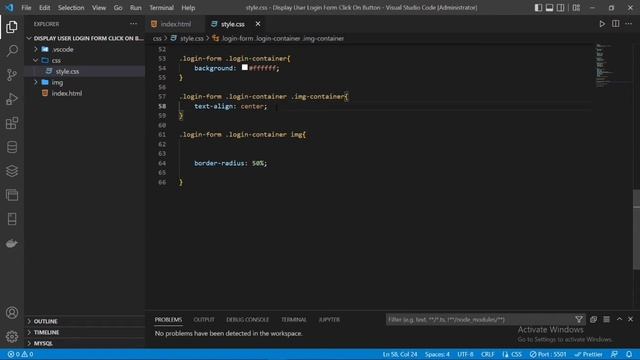Open the project manager window icon
This screenshot has height=360, width=640.
pyautogui.click(x=12, y=195)
